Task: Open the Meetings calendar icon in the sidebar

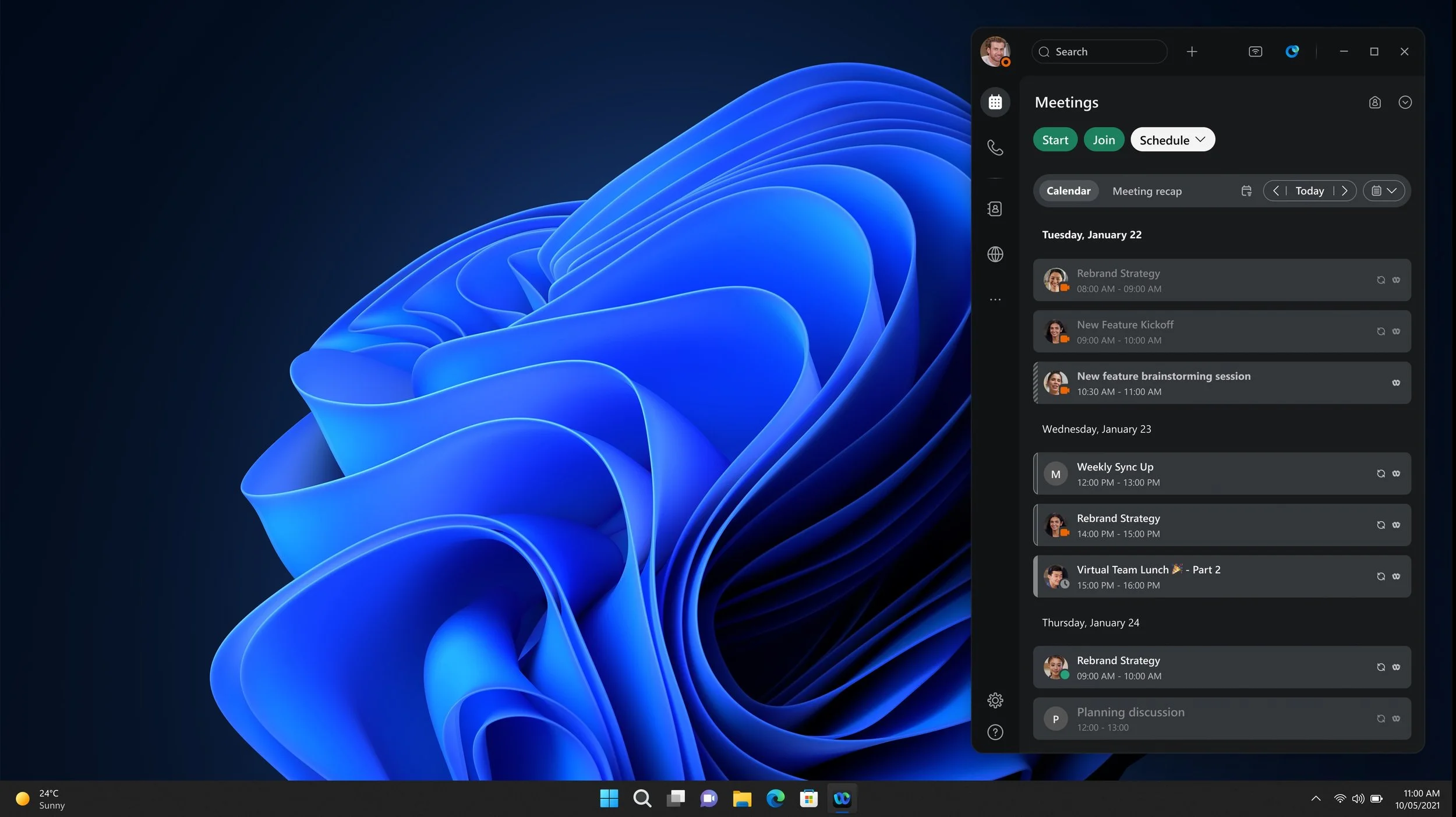Action: coord(995,102)
